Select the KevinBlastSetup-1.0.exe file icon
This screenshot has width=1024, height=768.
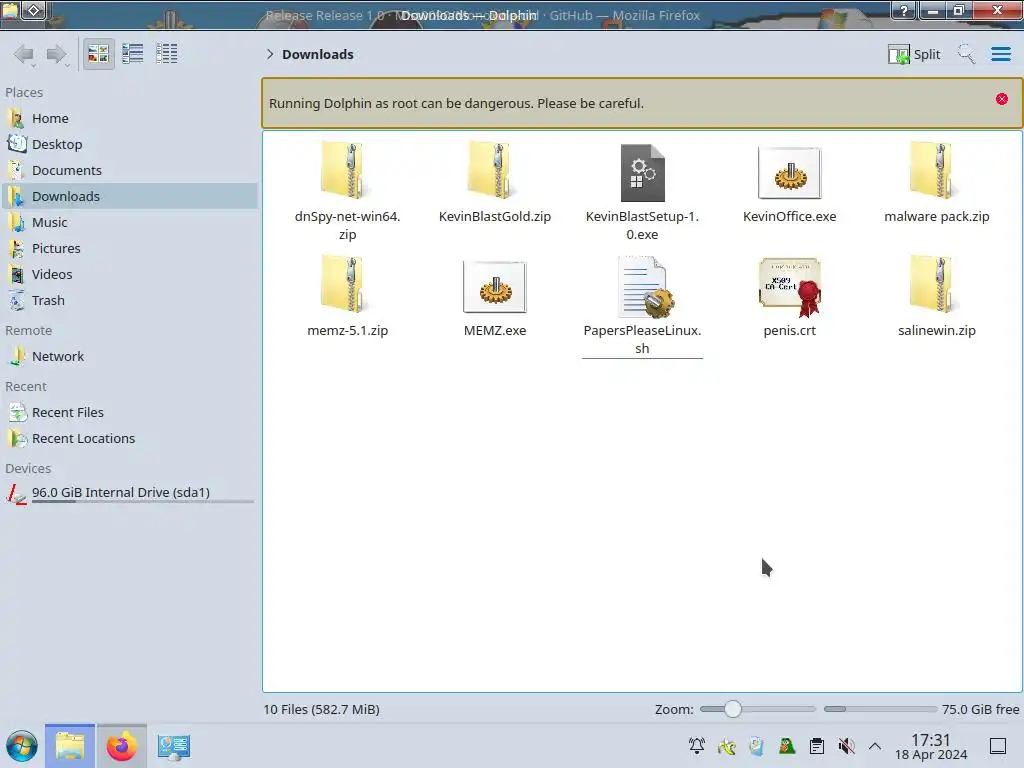pos(642,172)
